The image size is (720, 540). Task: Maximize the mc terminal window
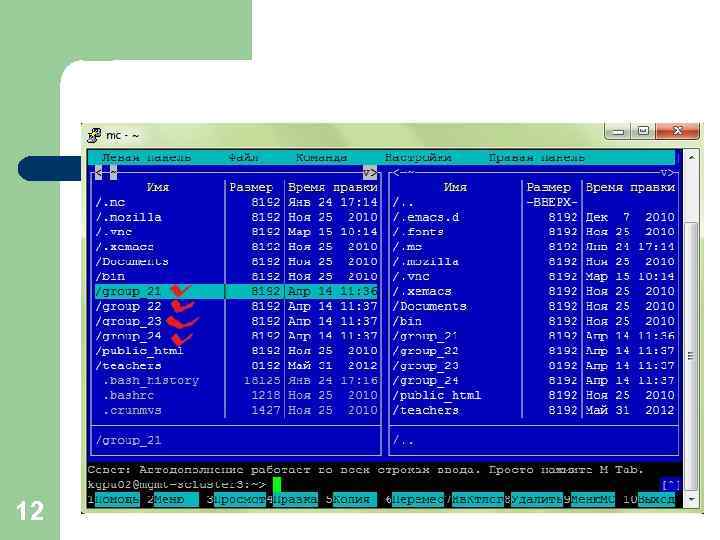(x=643, y=131)
